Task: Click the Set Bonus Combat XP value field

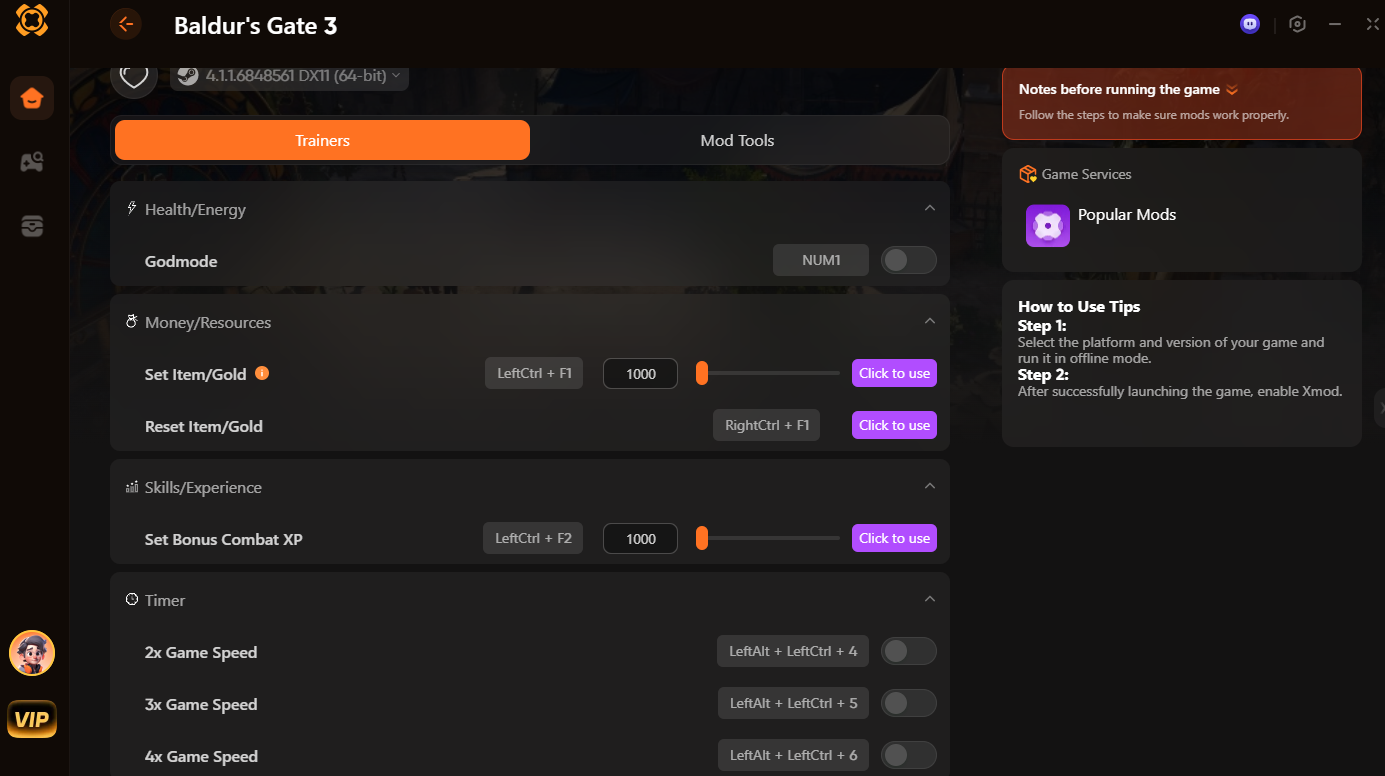Action: click(x=640, y=538)
